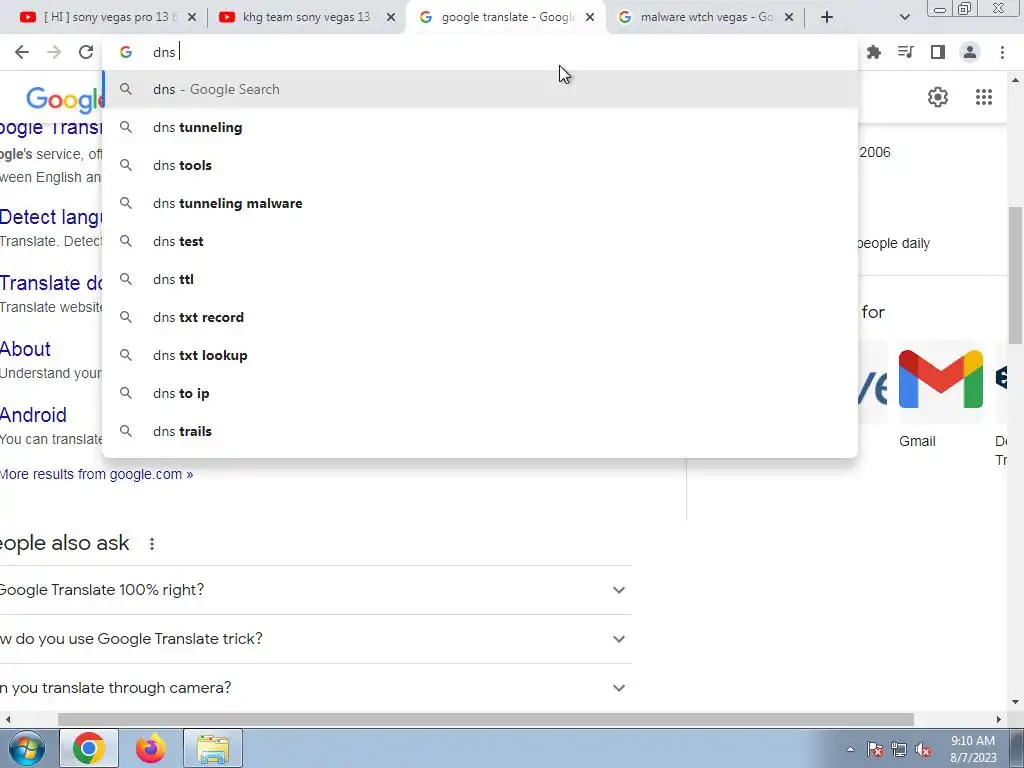Open People also ask options menu
This screenshot has width=1024, height=768.
152,543
